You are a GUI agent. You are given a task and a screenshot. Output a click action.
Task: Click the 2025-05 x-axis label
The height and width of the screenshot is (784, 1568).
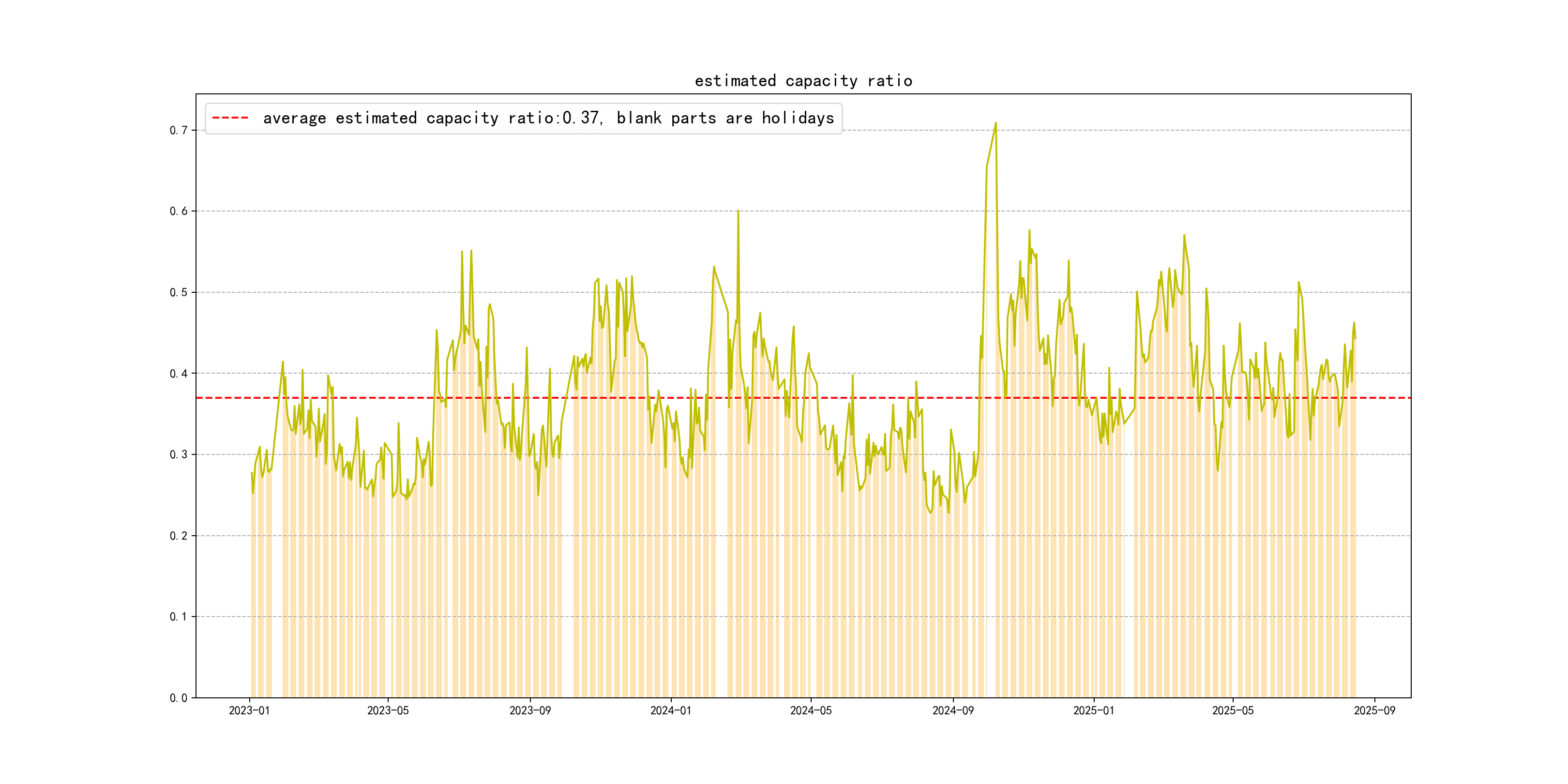coord(1233,710)
